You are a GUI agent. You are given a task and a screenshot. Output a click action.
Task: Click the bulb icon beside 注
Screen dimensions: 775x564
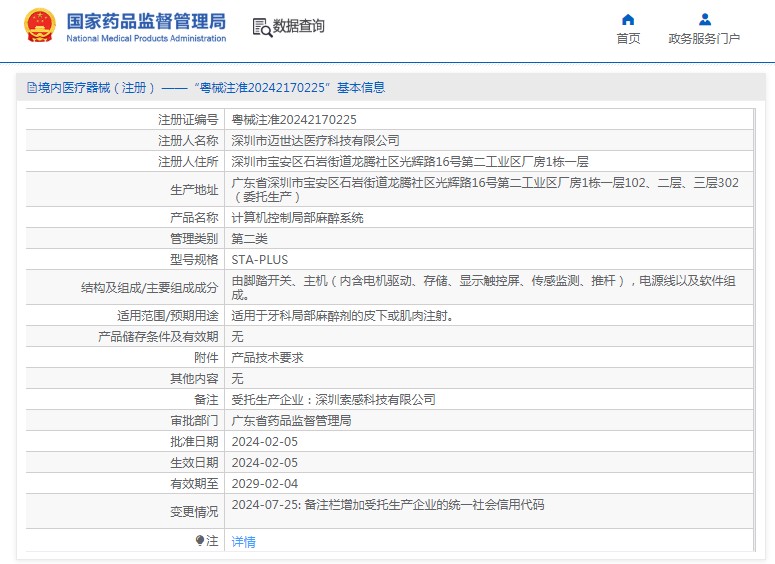coord(200,540)
